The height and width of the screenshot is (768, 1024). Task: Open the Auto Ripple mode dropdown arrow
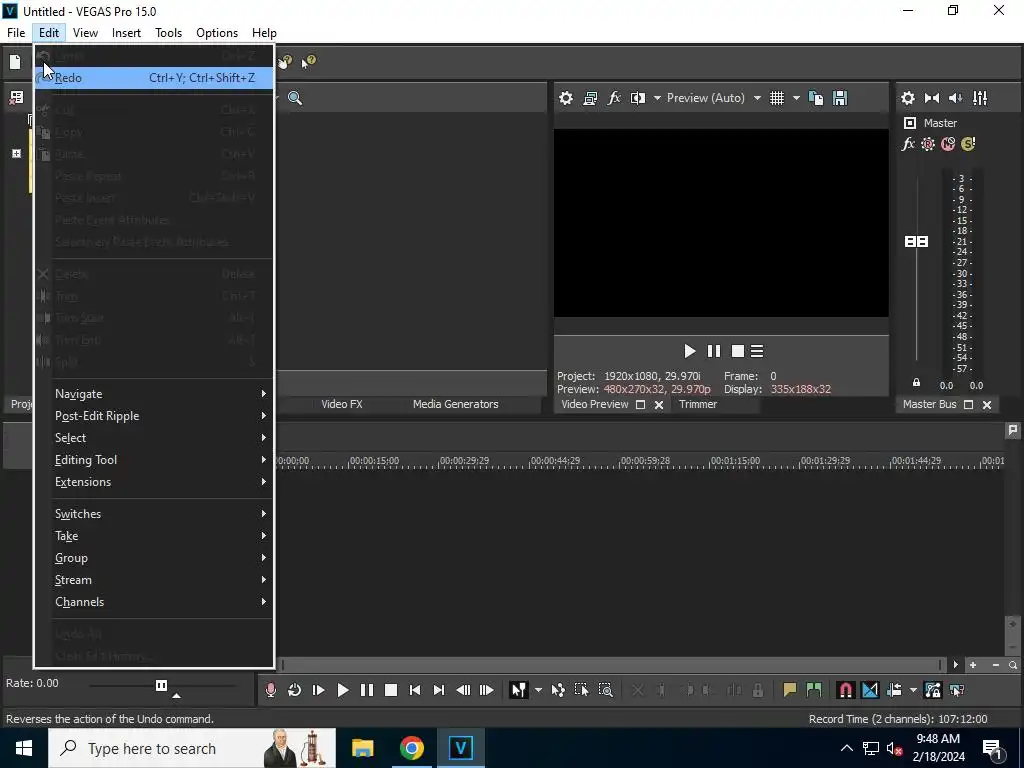[913, 690]
